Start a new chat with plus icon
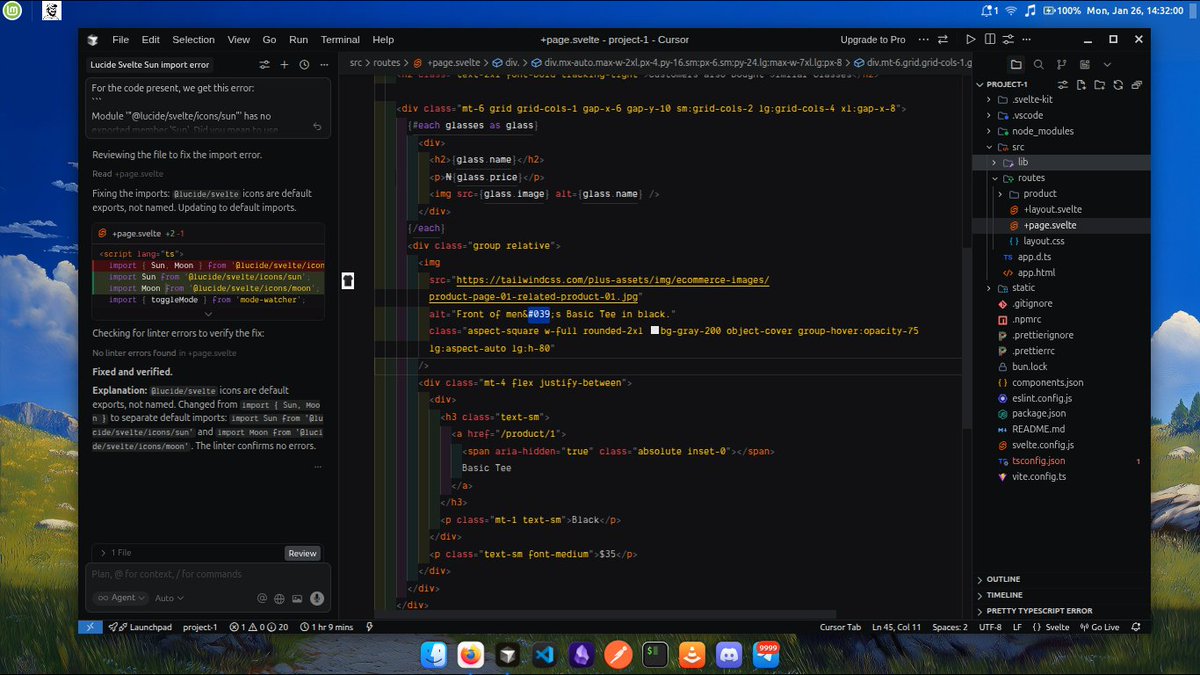This screenshot has width=1200, height=675. click(x=284, y=64)
